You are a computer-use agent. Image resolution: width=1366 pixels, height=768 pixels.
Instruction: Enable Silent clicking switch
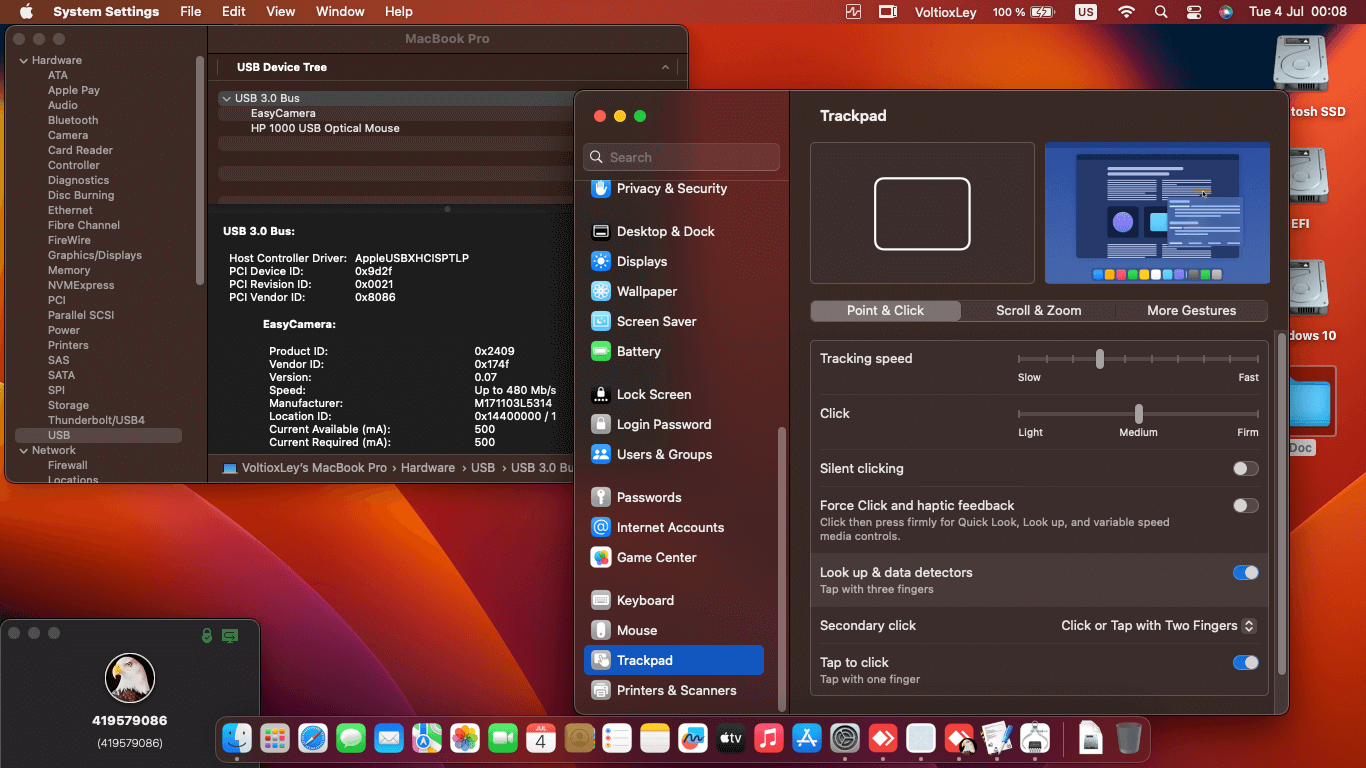pos(1245,468)
